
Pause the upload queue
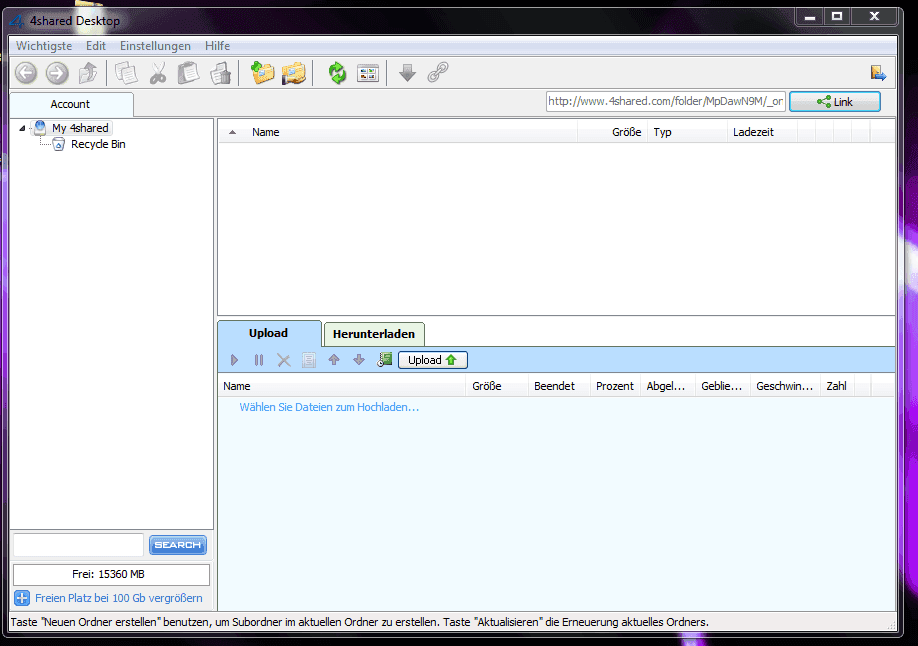pos(259,360)
